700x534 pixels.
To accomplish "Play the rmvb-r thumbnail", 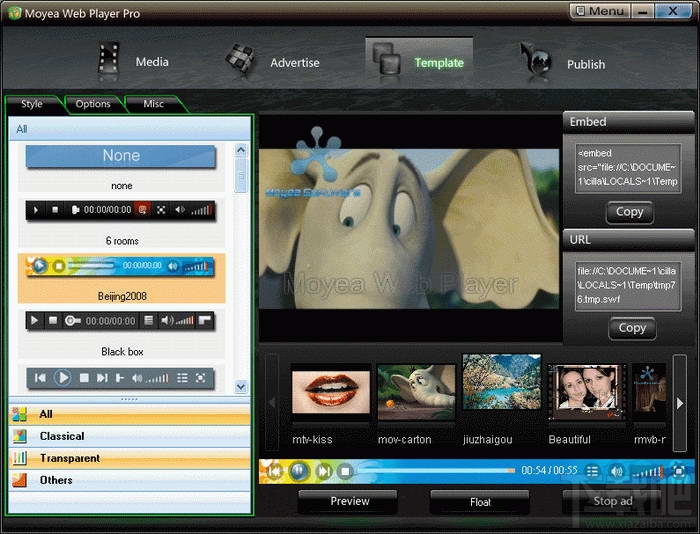I will point(650,392).
